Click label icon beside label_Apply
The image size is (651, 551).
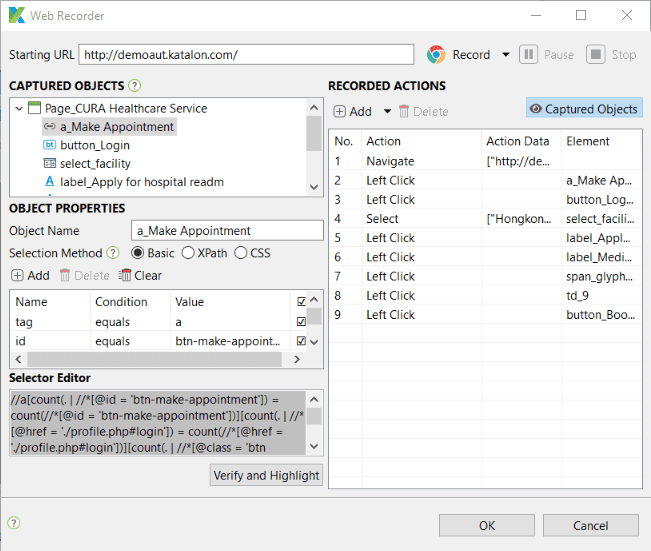pyautogui.click(x=49, y=181)
